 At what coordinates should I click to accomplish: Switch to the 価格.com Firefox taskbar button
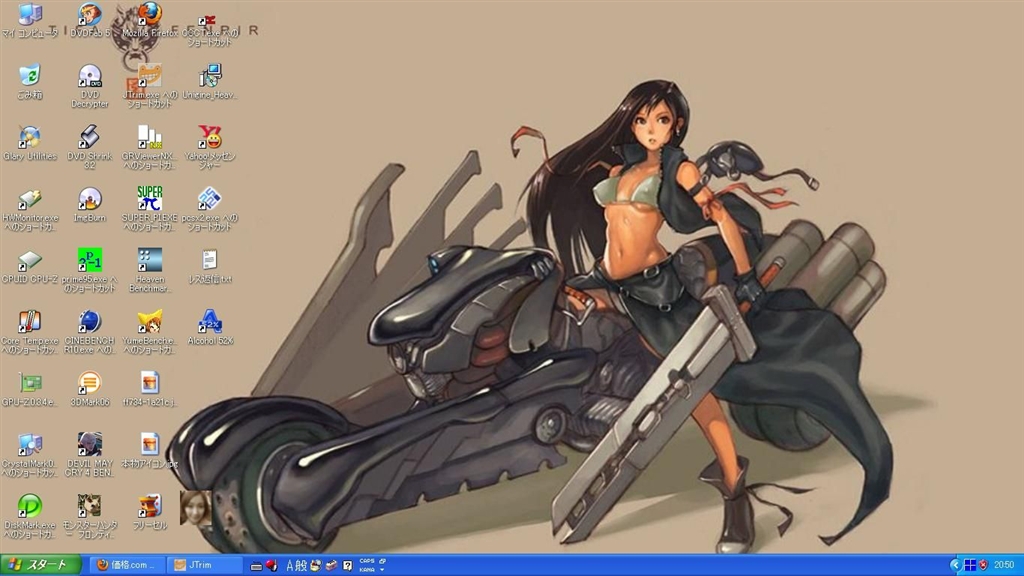point(127,565)
